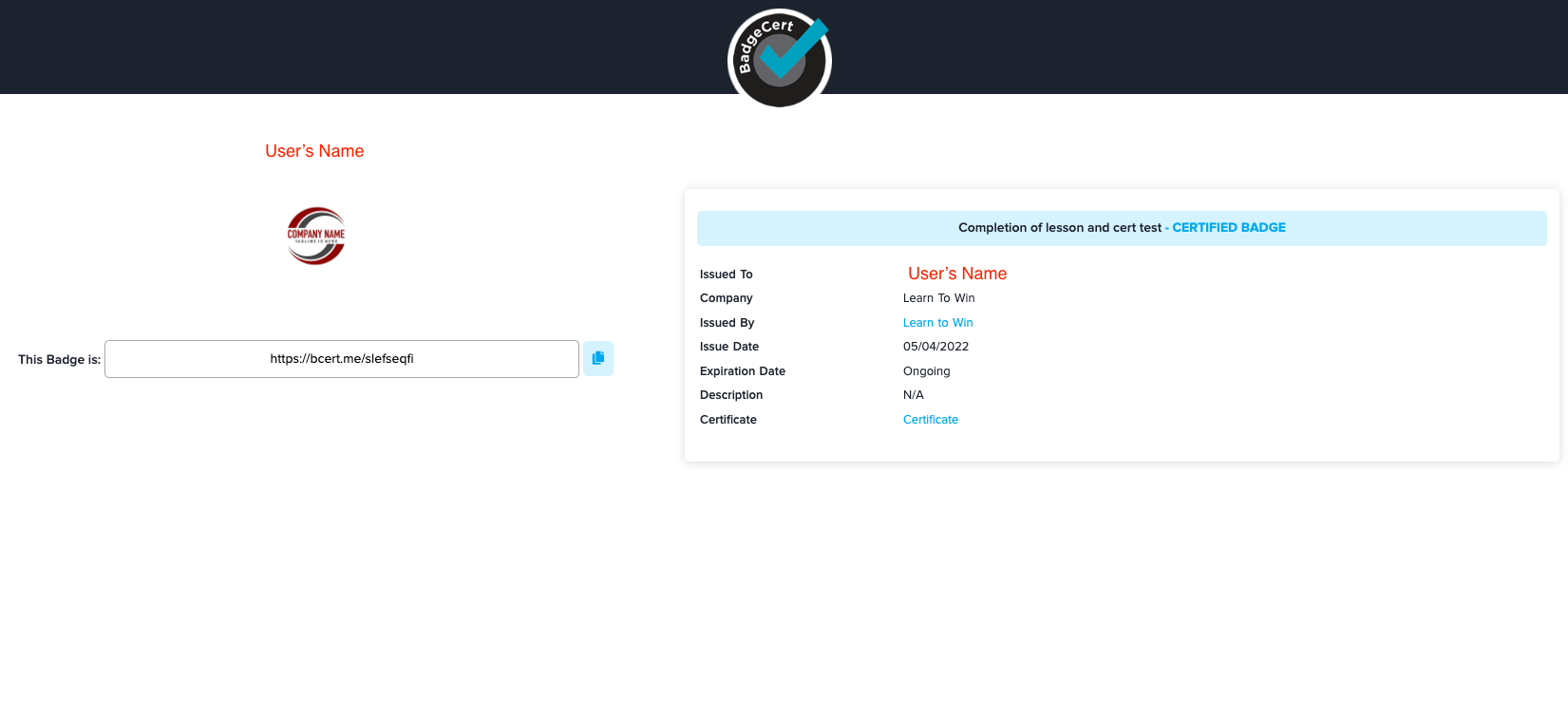Click the 'Expiration Date' field label
The image size is (1568, 719).
pyautogui.click(x=742, y=371)
